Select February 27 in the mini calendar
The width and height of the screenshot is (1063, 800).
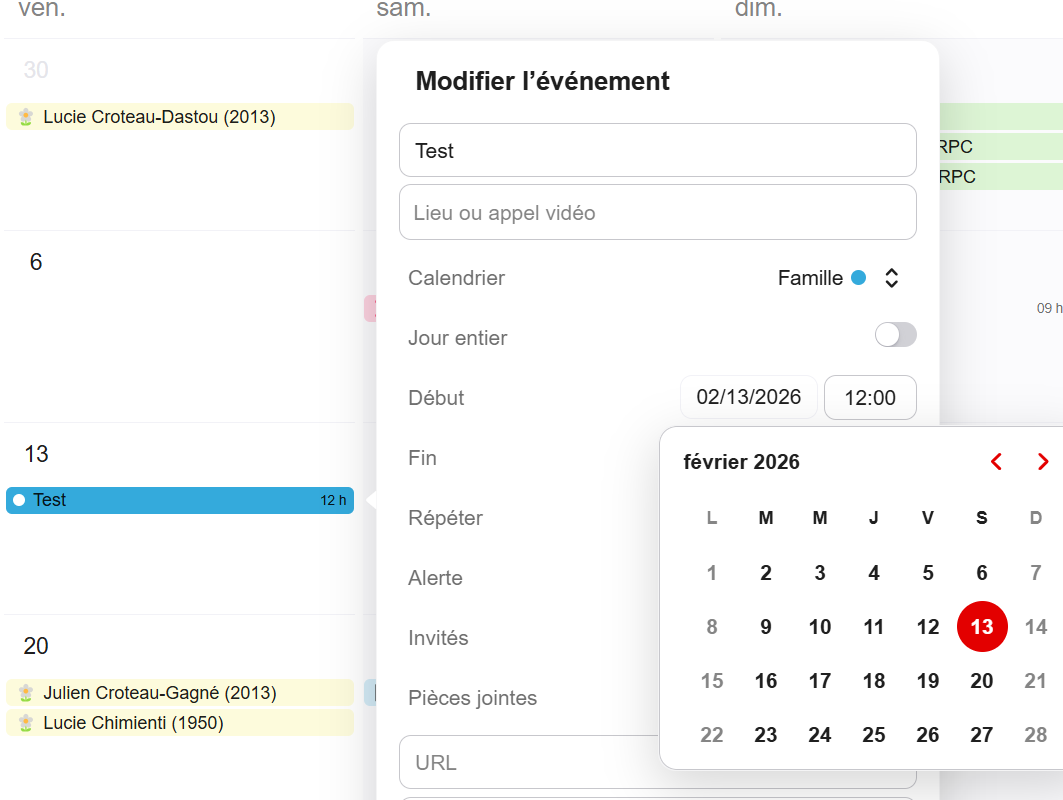tap(982, 735)
